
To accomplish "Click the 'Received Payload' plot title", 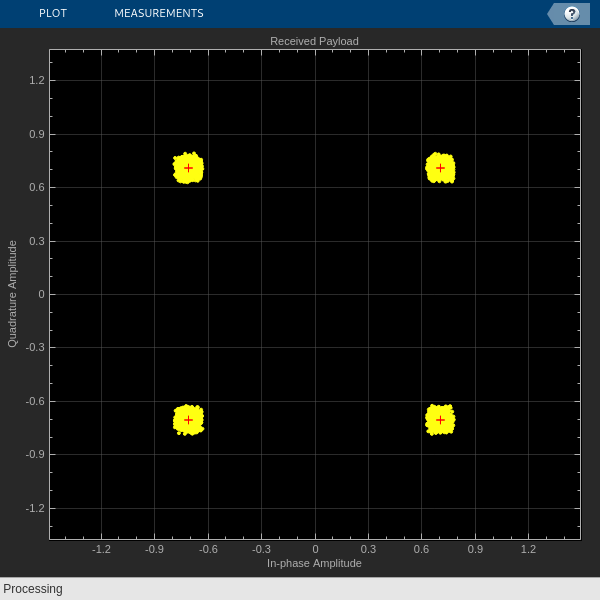I will coord(314,41).
